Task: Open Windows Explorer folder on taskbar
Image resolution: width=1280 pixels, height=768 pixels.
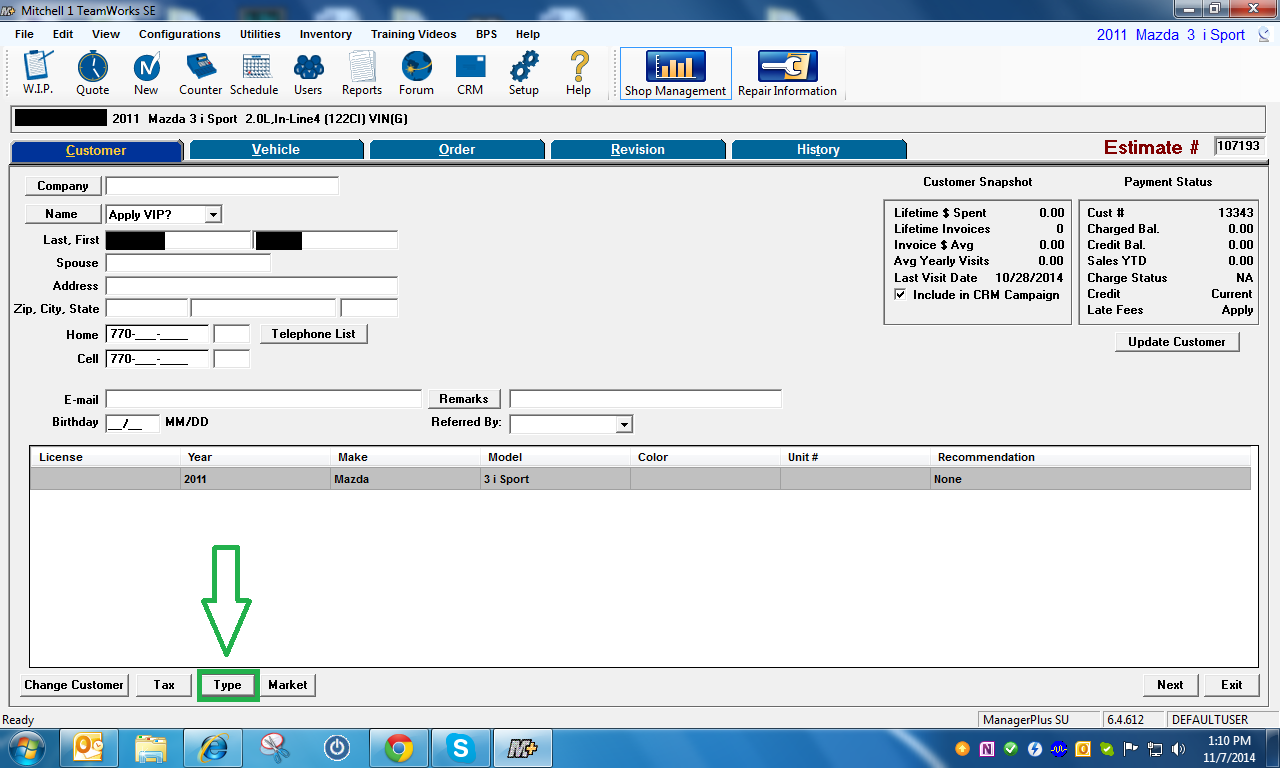Action: (x=152, y=748)
